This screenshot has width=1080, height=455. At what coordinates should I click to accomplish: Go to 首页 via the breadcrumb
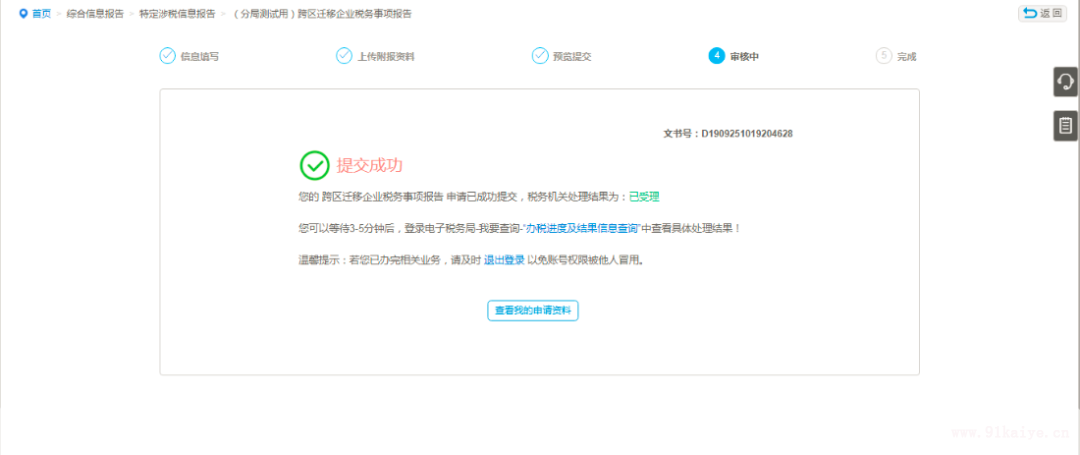[41, 14]
